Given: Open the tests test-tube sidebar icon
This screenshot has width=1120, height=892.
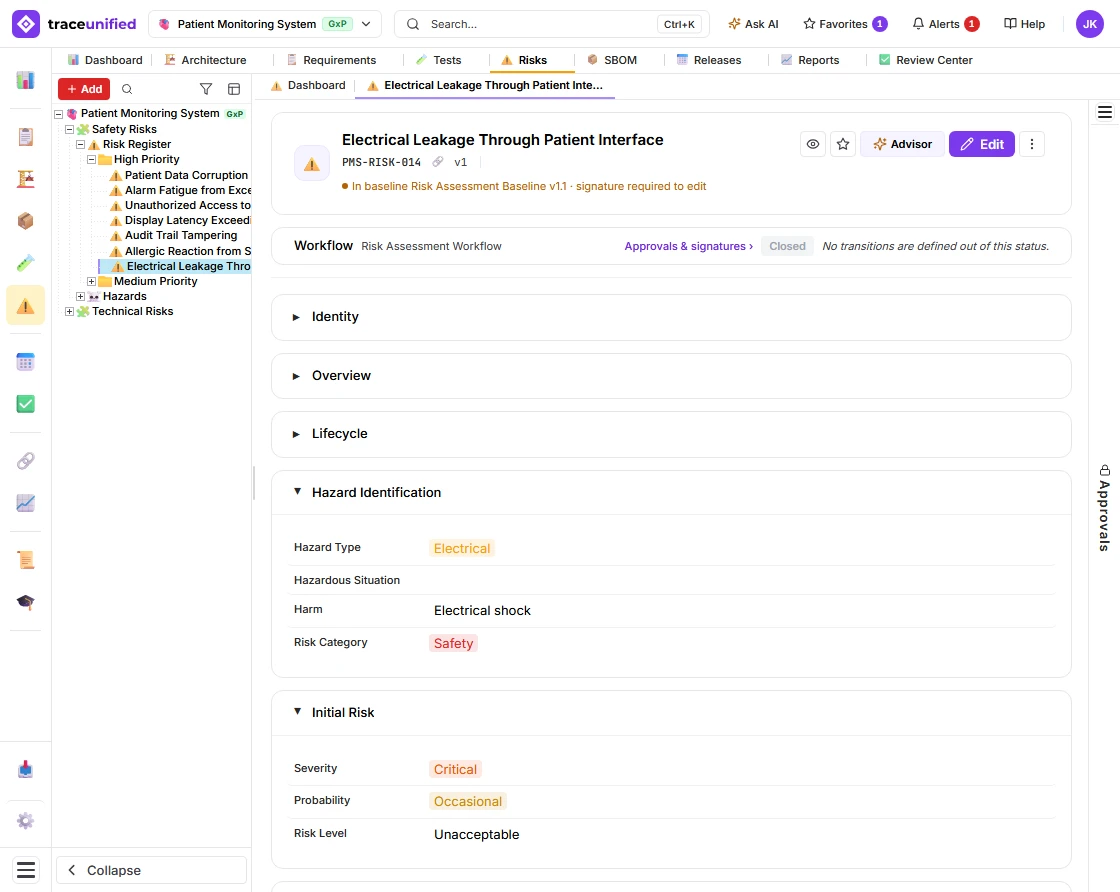Looking at the screenshot, I should pos(26,264).
